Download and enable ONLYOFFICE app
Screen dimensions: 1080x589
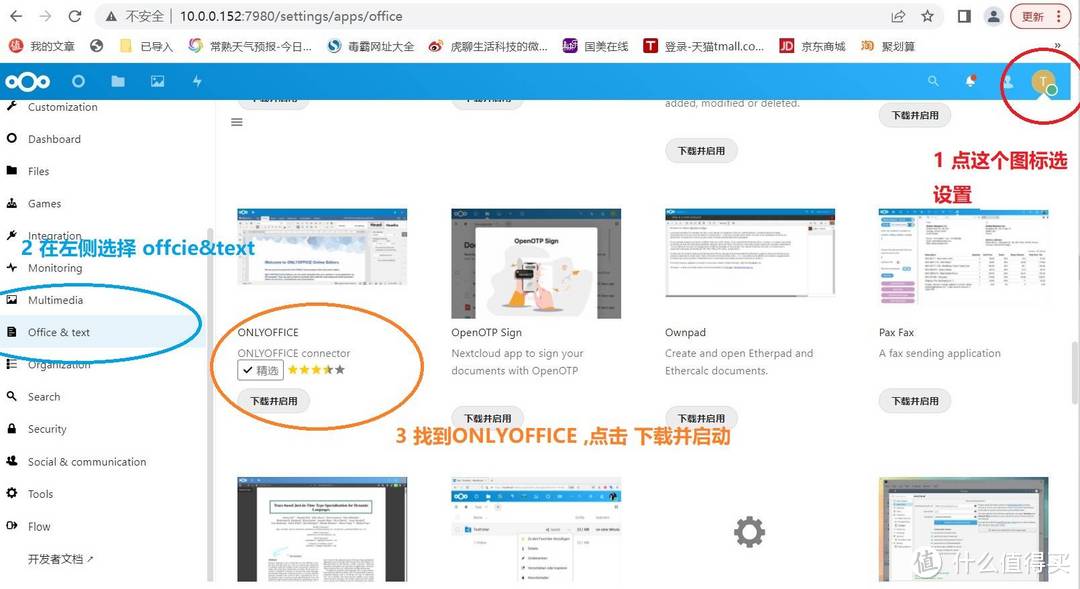click(x=273, y=401)
